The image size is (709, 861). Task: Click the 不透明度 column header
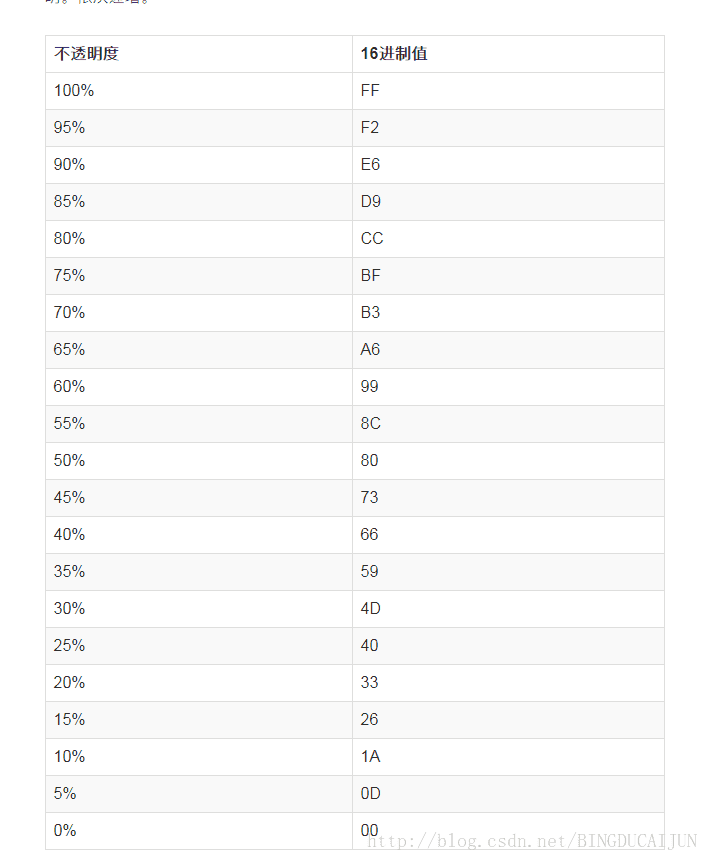tap(199, 54)
